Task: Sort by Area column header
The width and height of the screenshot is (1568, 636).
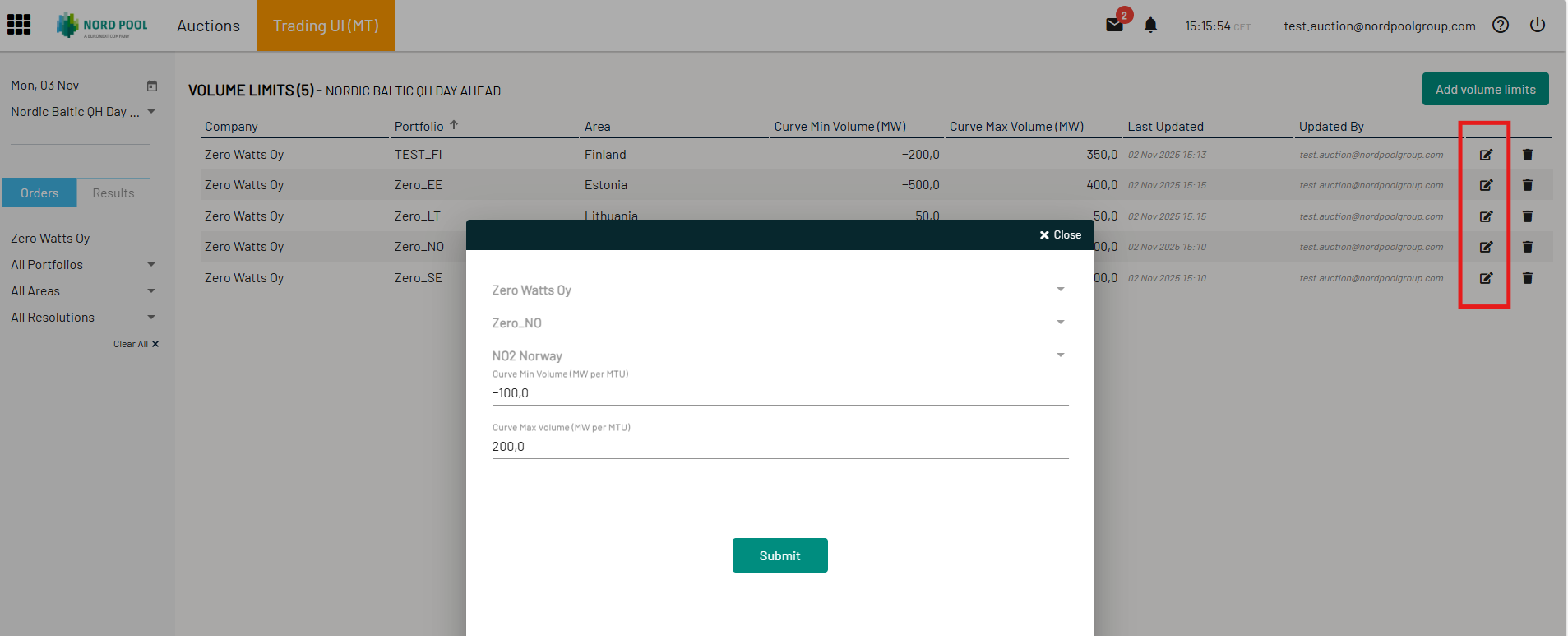Action: [x=597, y=127]
